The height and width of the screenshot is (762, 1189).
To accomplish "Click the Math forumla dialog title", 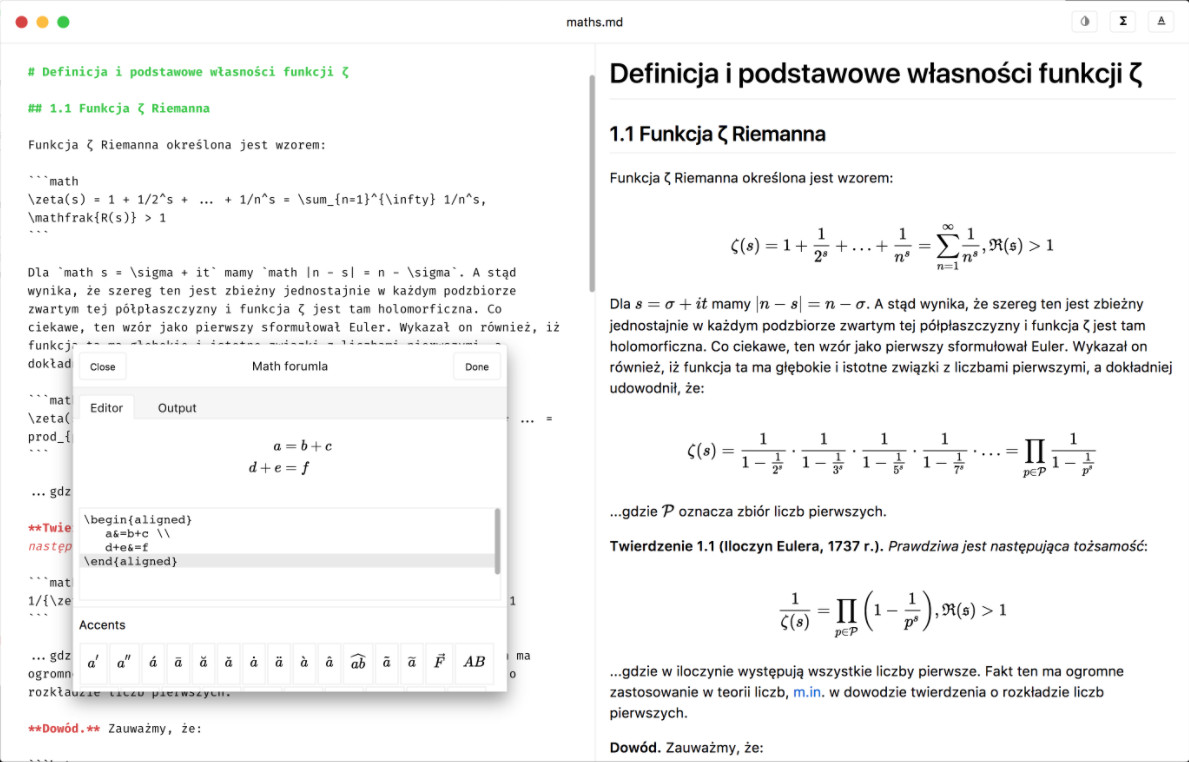I will coord(290,366).
